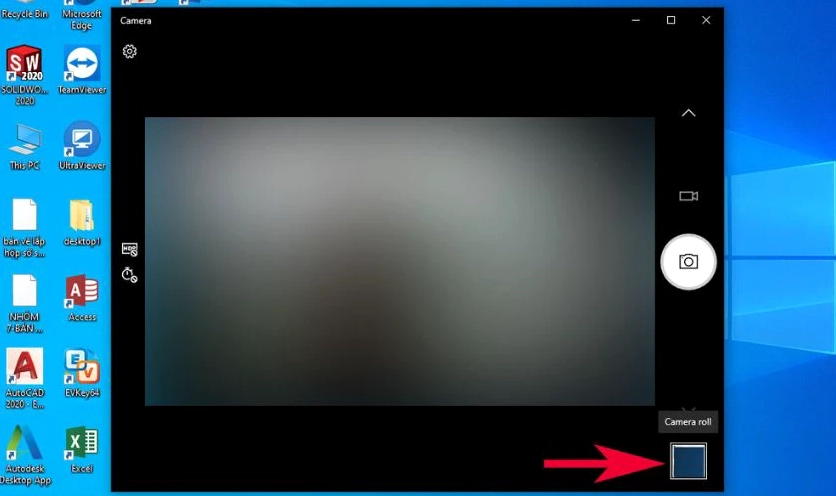Select the Recycle Bin desktop icon

[x=25, y=11]
